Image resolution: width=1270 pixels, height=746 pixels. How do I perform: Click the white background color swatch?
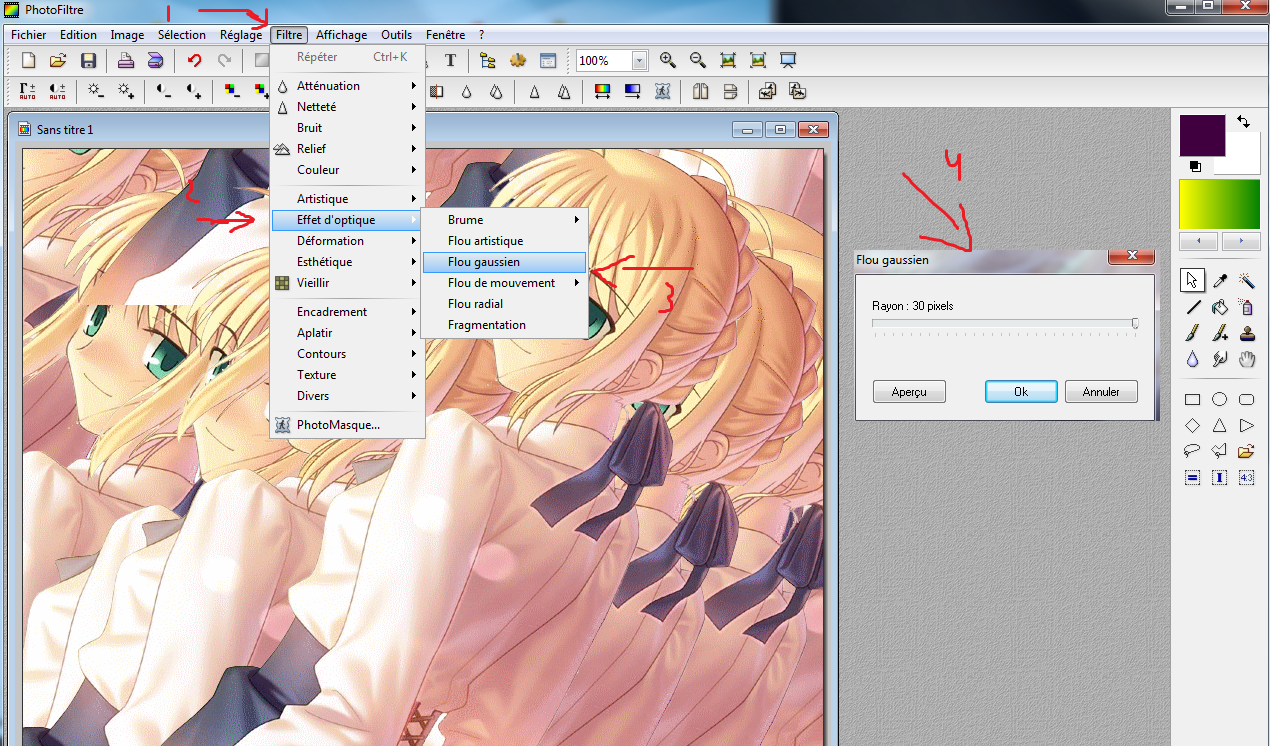pyautogui.click(x=1243, y=155)
